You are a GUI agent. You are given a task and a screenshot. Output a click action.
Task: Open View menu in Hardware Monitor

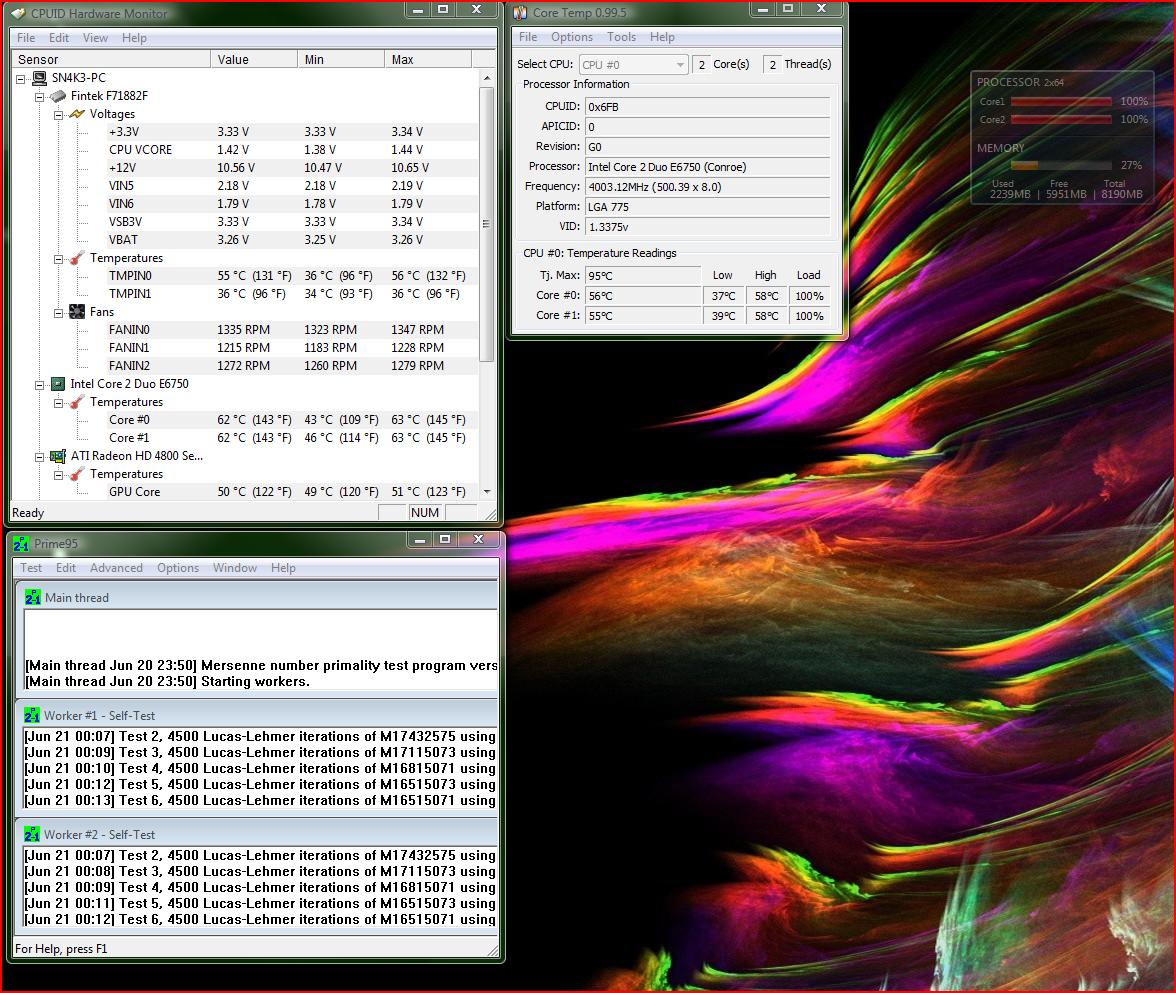95,38
